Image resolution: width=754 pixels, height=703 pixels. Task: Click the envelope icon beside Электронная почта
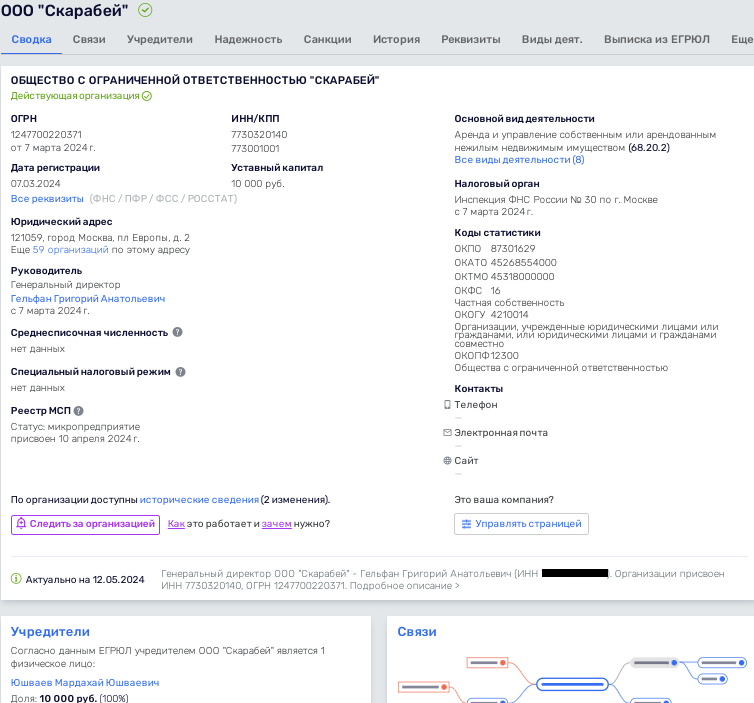point(447,433)
